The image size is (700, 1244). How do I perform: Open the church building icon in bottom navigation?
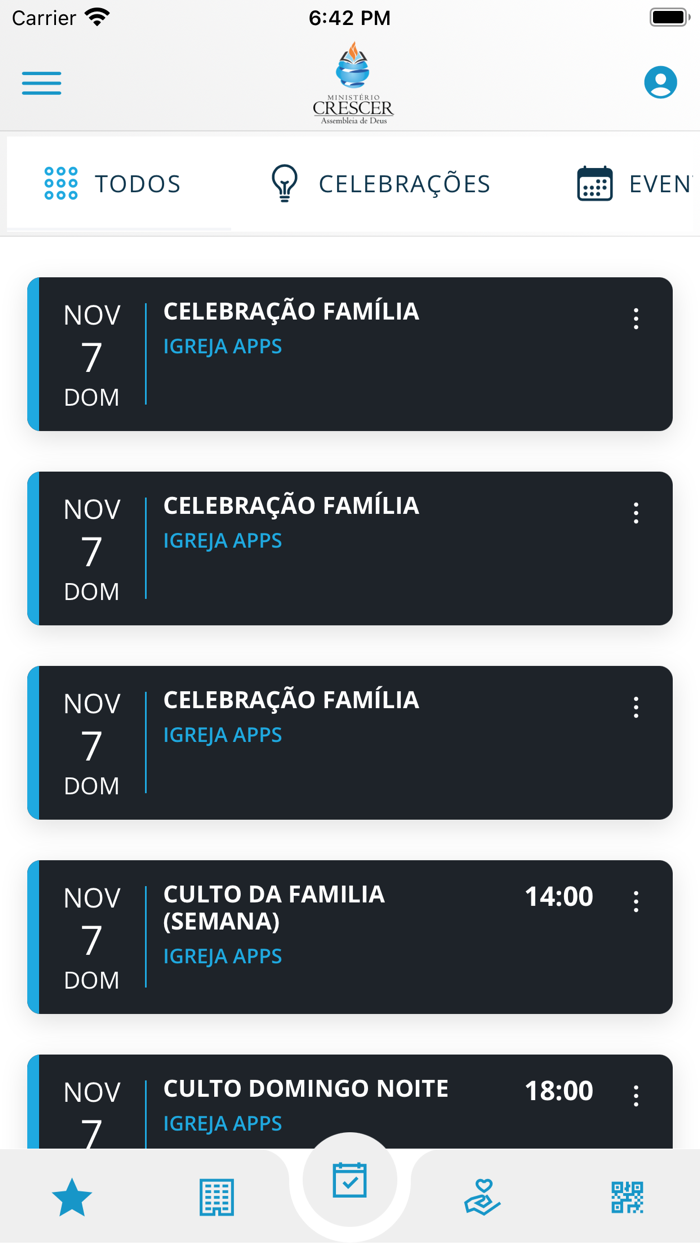point(216,1196)
